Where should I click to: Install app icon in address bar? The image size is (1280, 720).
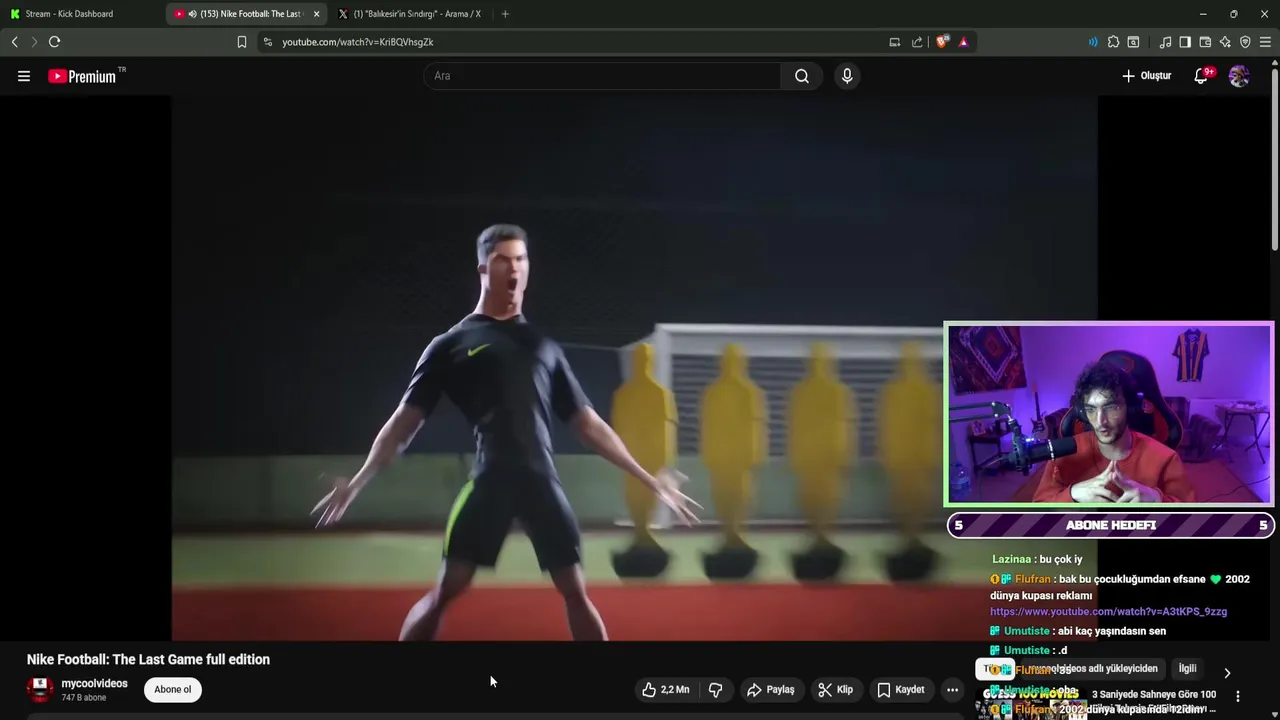point(895,42)
